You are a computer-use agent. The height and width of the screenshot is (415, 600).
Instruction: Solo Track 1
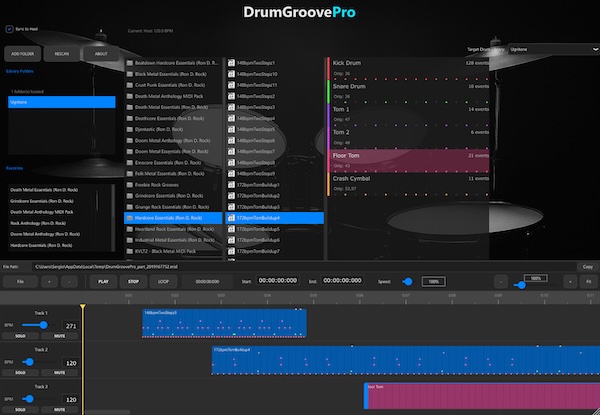pos(20,336)
